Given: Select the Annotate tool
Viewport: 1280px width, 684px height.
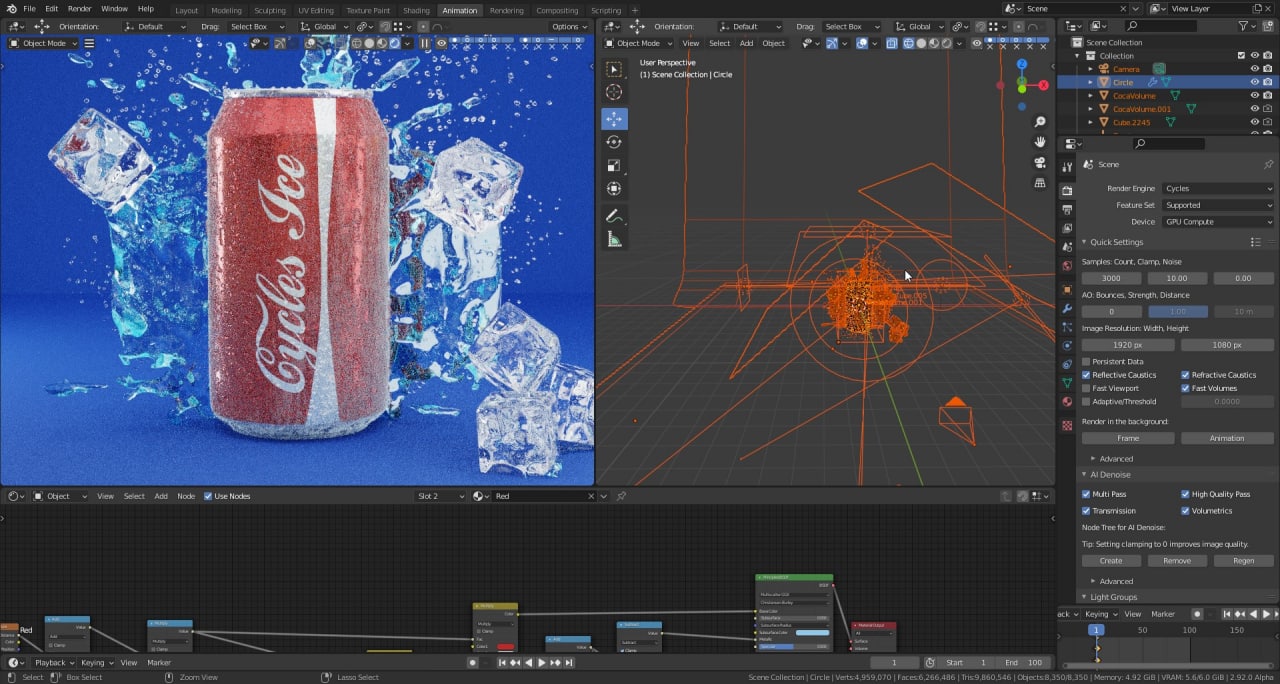Looking at the screenshot, I should [614, 215].
